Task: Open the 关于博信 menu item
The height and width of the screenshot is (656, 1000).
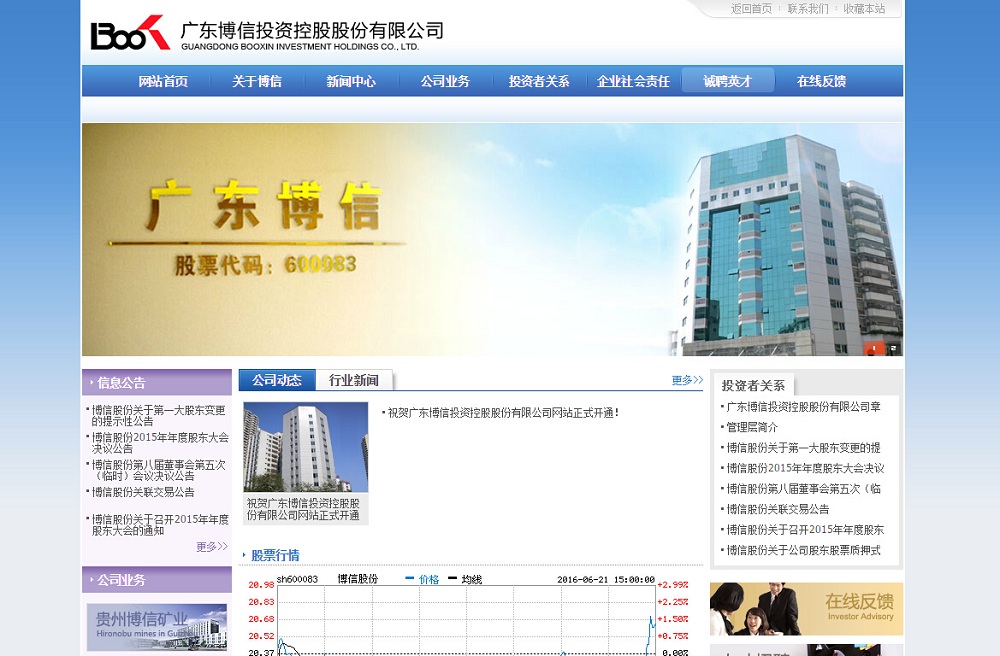Action: tap(257, 82)
